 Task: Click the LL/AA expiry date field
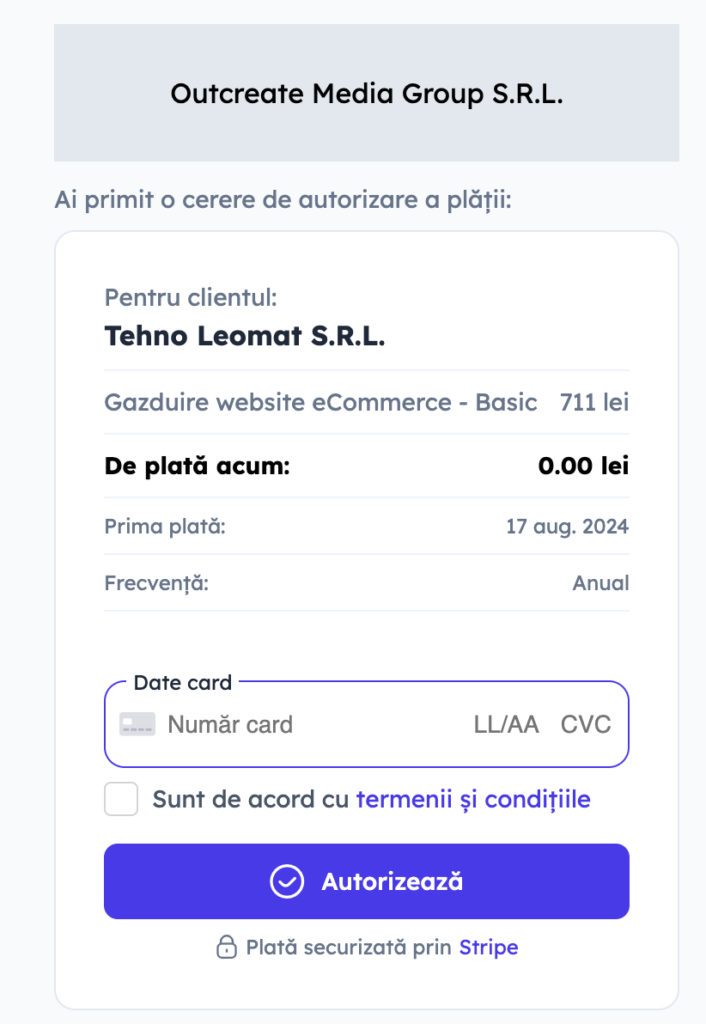point(506,725)
